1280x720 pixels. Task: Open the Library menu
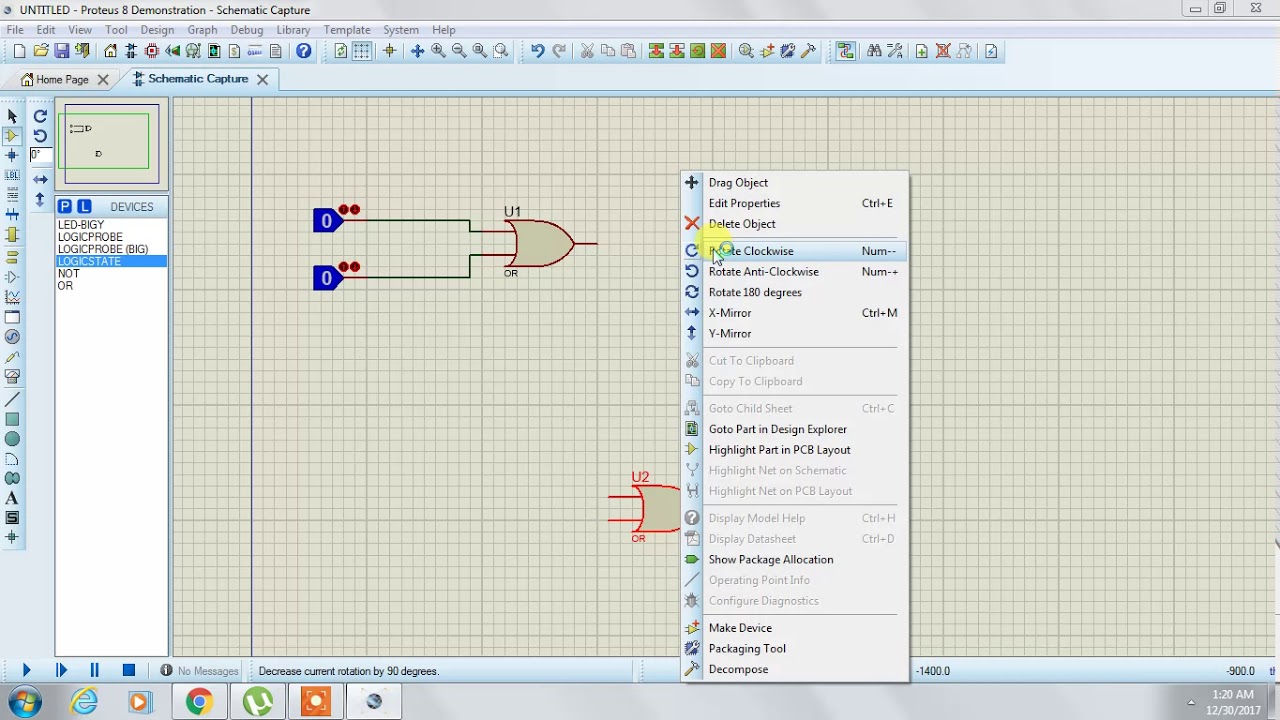(293, 30)
